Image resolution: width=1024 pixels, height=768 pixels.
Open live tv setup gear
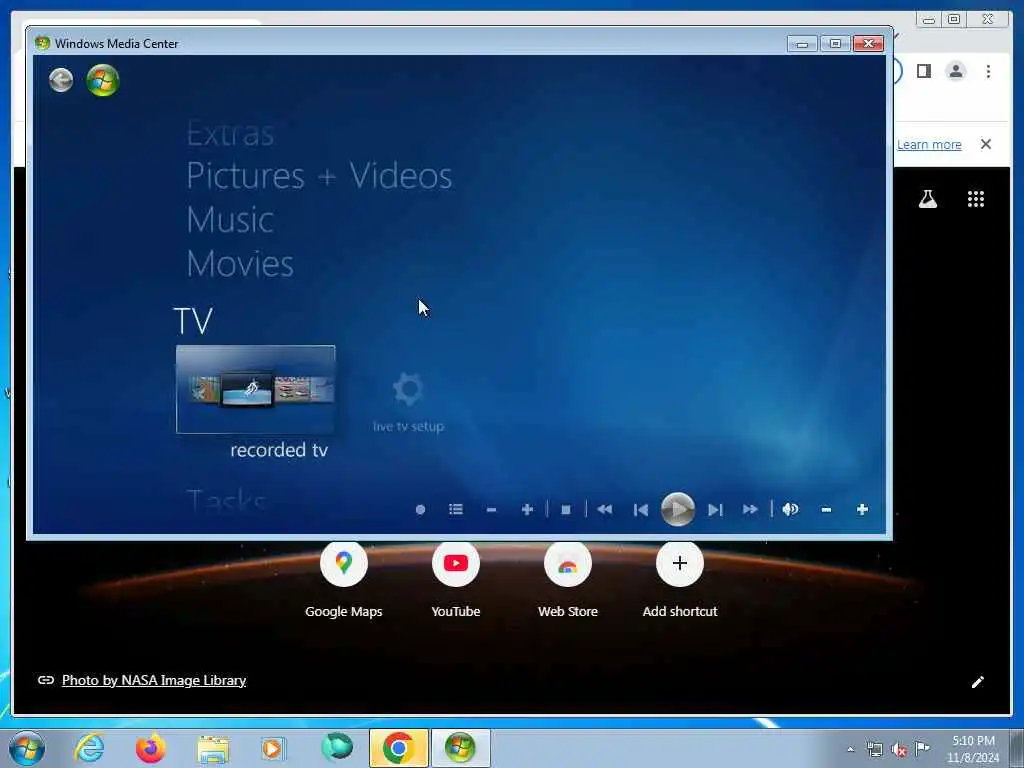click(408, 402)
